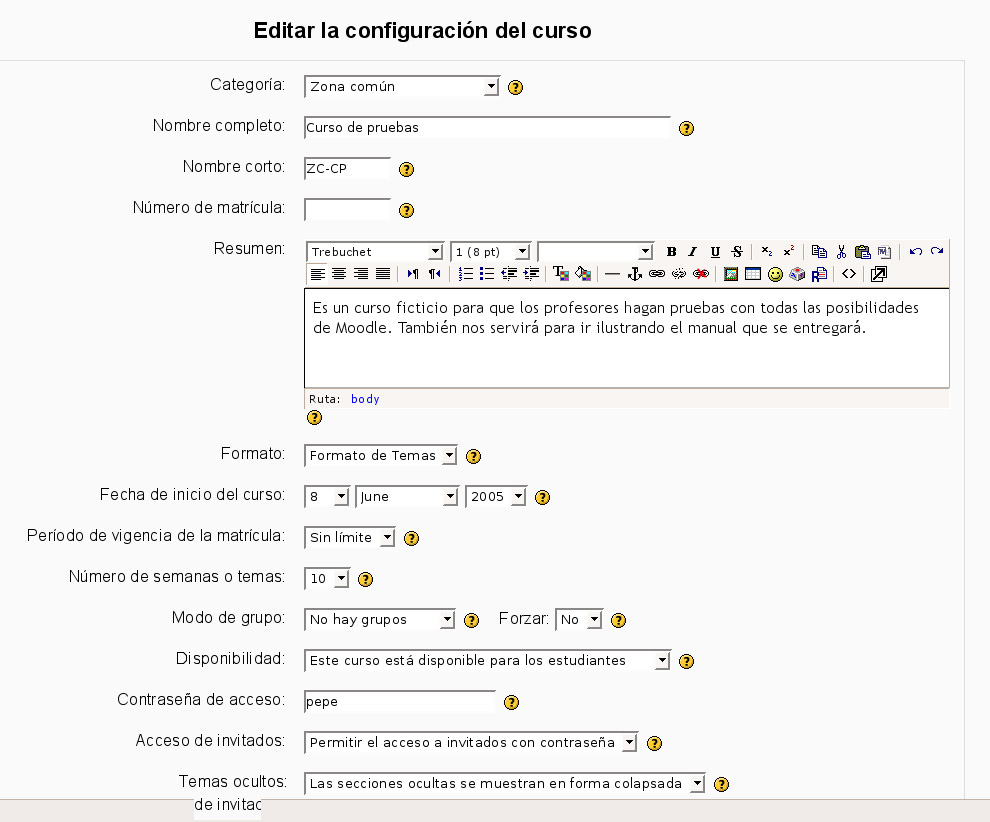The width and height of the screenshot is (990, 822).
Task: Select the superscript formatting icon
Action: (x=789, y=251)
